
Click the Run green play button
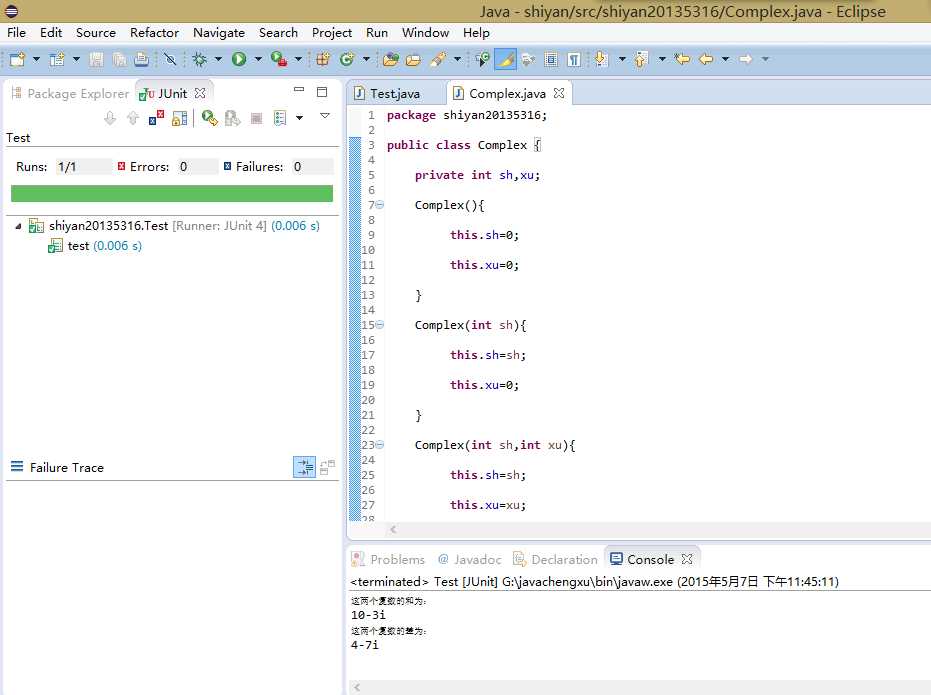239,60
